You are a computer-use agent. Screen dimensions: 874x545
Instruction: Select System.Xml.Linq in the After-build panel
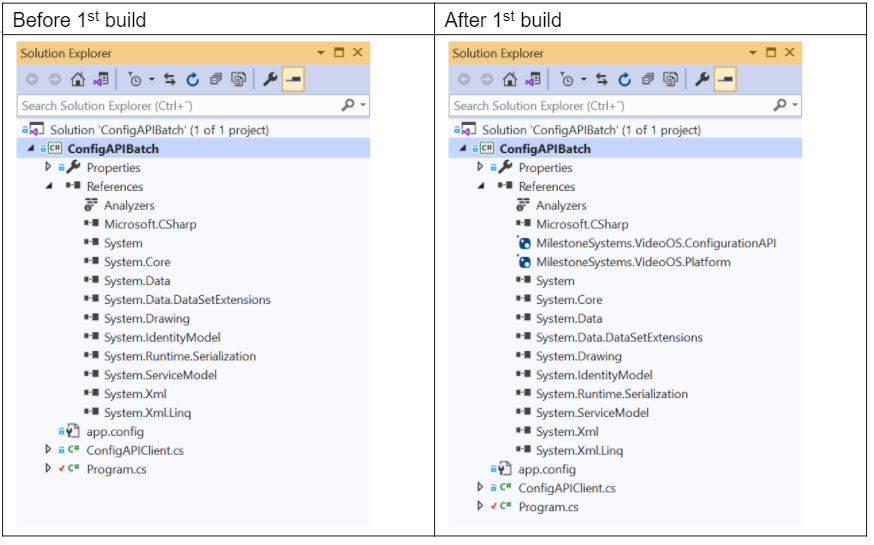(x=579, y=450)
